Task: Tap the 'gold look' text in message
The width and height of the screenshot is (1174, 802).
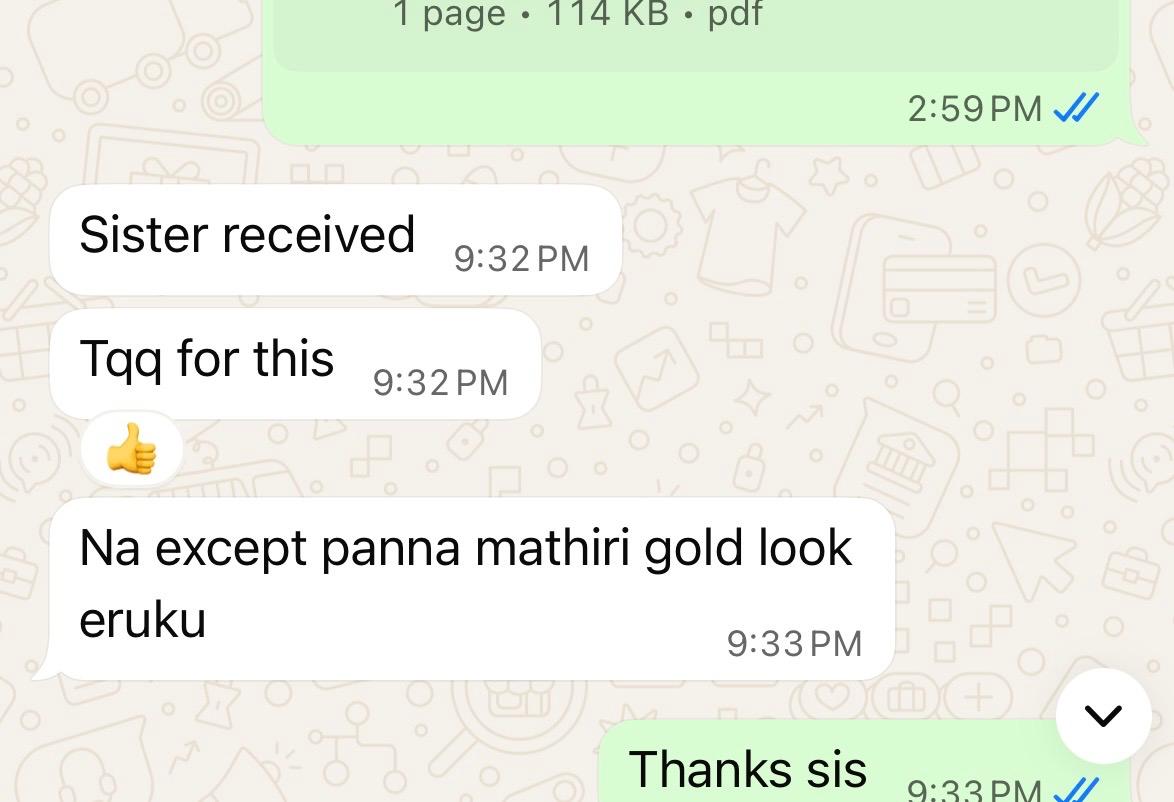Action: click(748, 550)
